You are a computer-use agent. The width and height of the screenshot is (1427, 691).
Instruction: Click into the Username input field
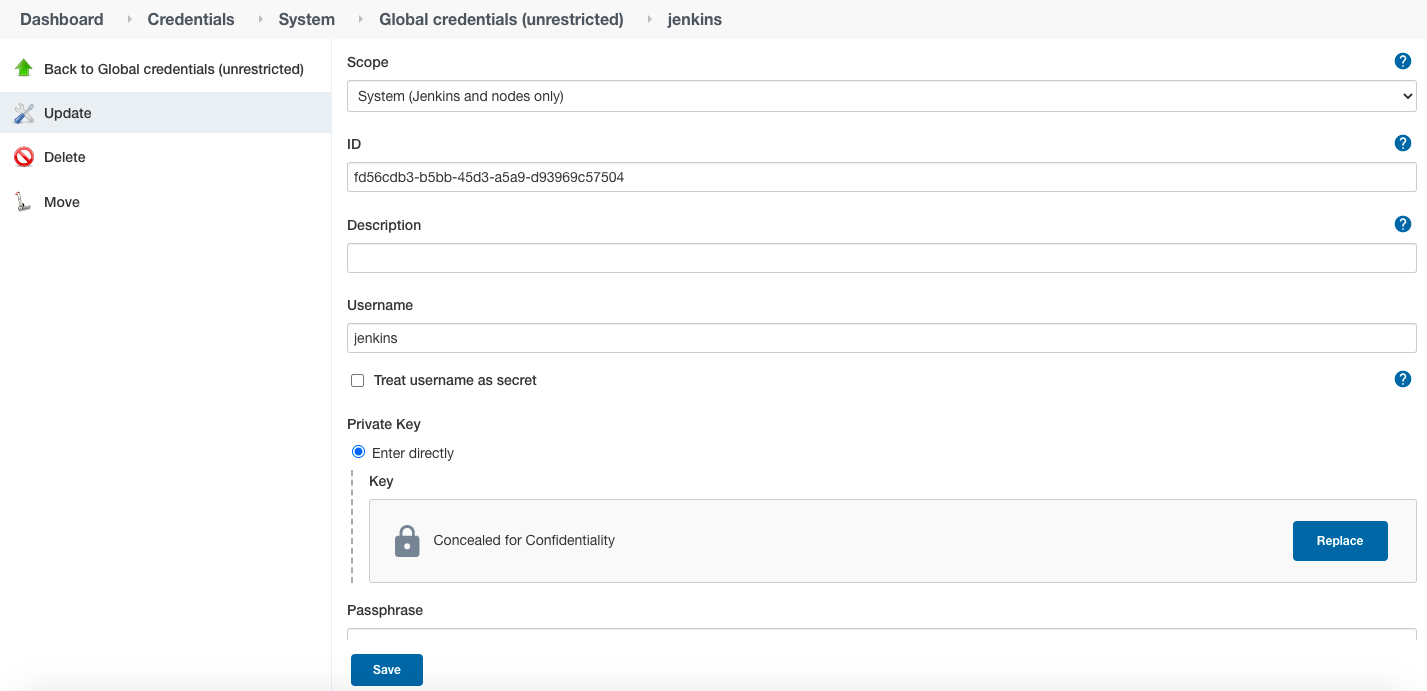[x=881, y=338]
